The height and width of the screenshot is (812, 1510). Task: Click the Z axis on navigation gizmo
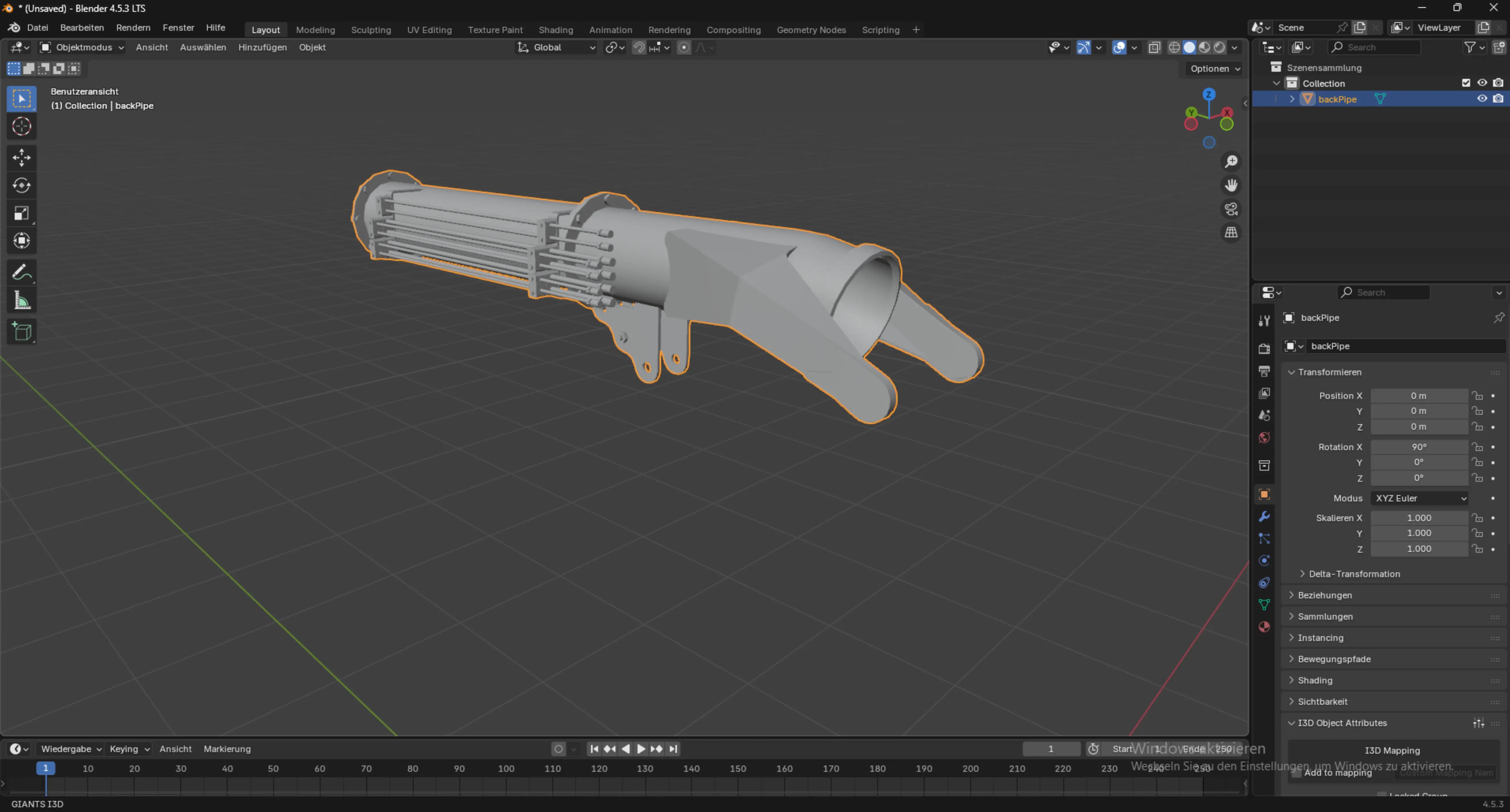click(1209, 94)
